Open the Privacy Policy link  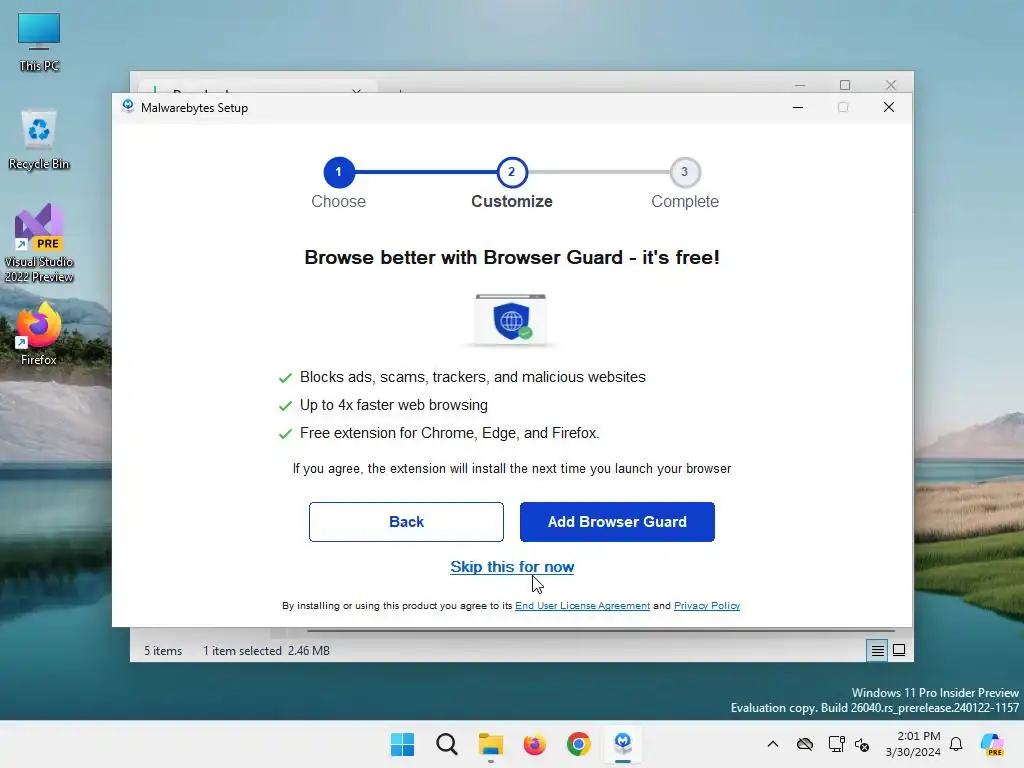point(707,606)
